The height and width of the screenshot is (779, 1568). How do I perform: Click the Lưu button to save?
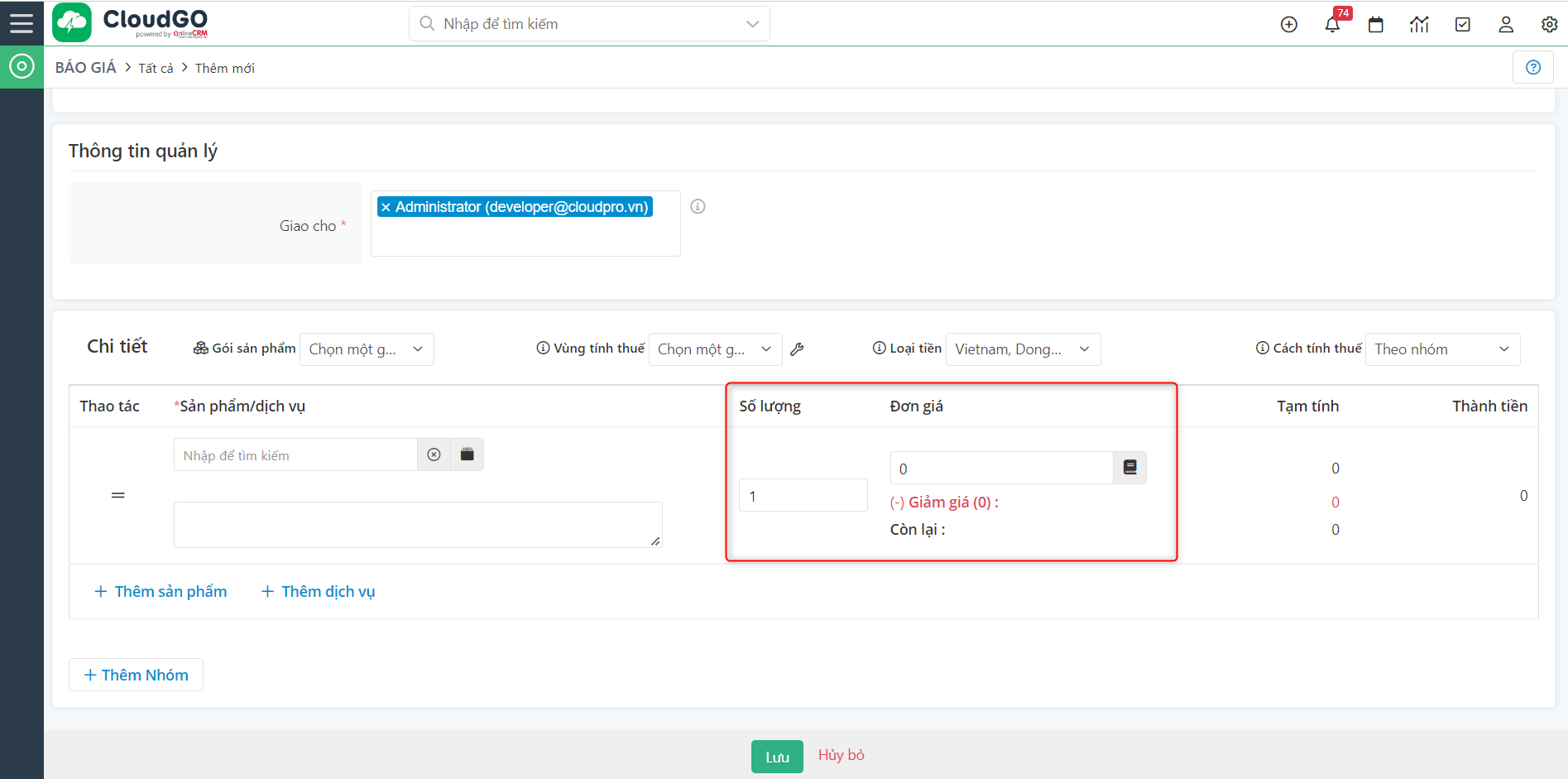pos(776,755)
